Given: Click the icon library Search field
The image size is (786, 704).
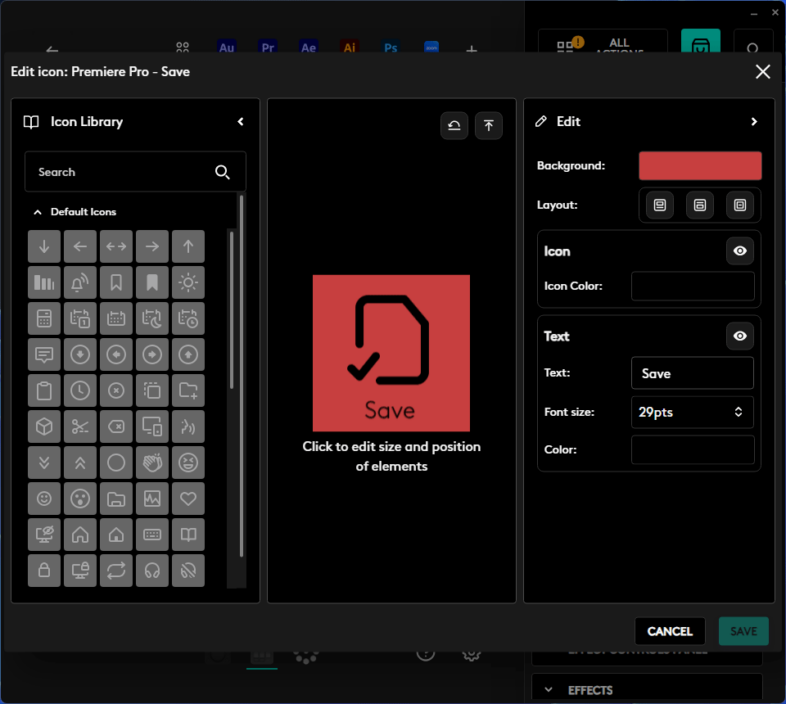Looking at the screenshot, I should tap(122, 172).
